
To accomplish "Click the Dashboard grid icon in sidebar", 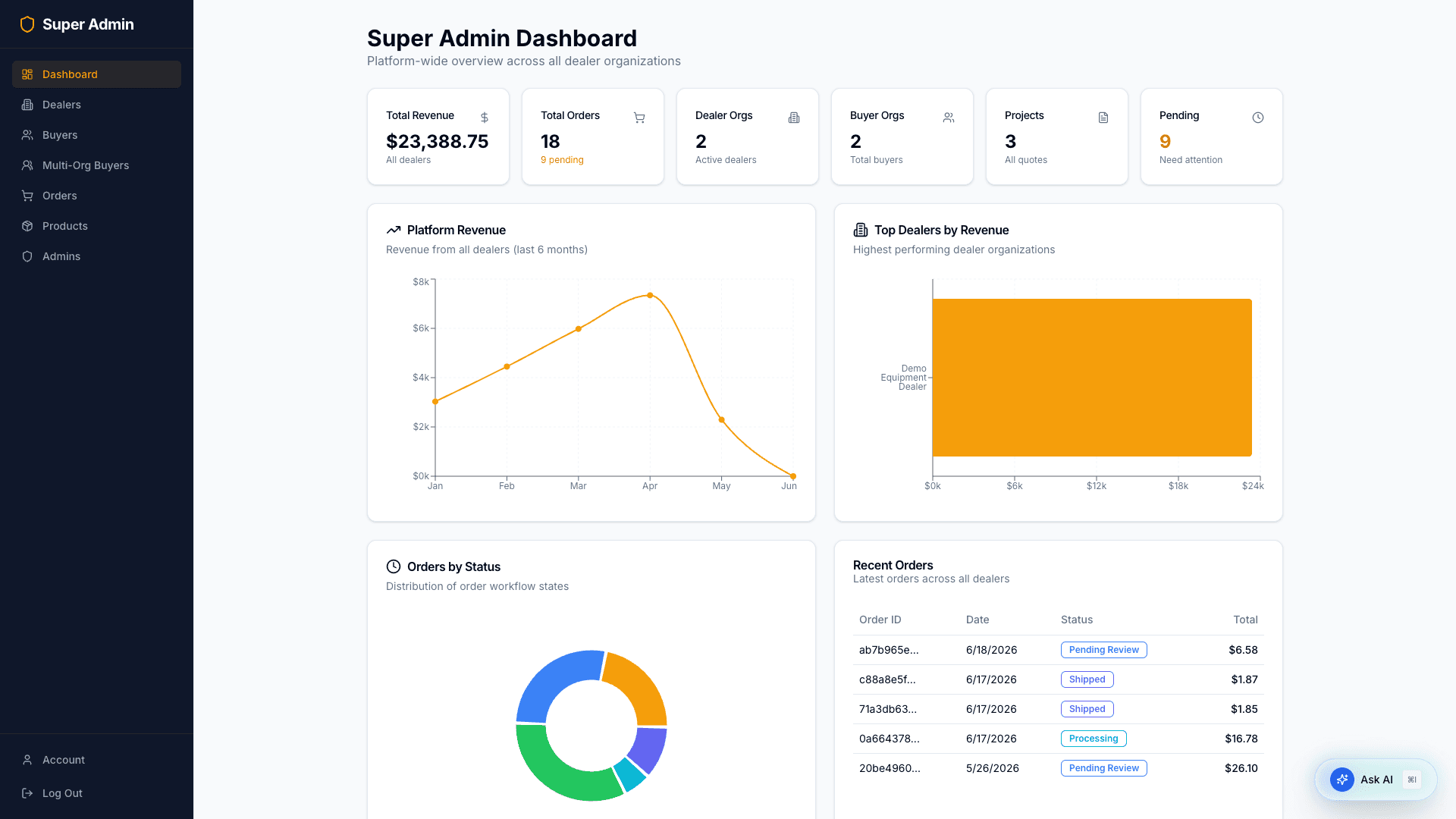I will (x=27, y=74).
